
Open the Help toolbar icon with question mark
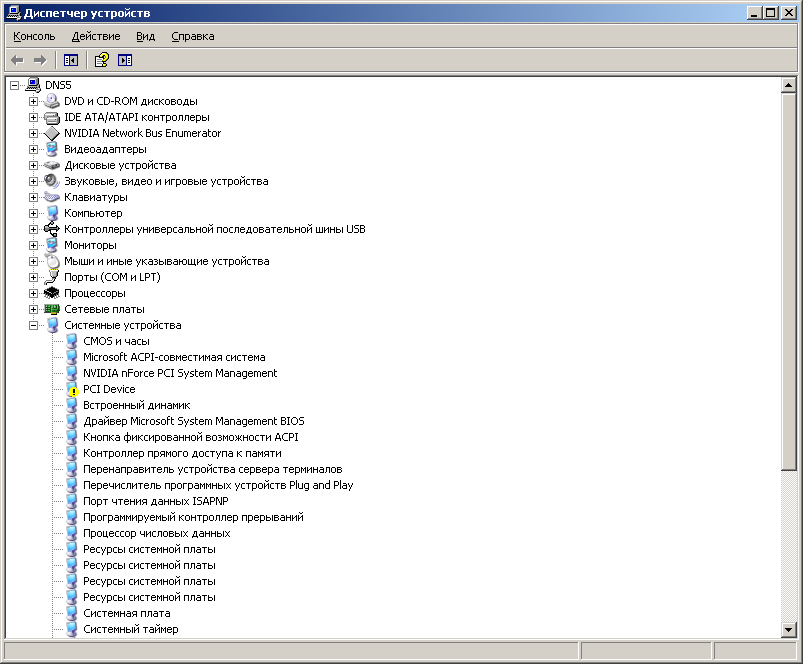(x=101, y=60)
